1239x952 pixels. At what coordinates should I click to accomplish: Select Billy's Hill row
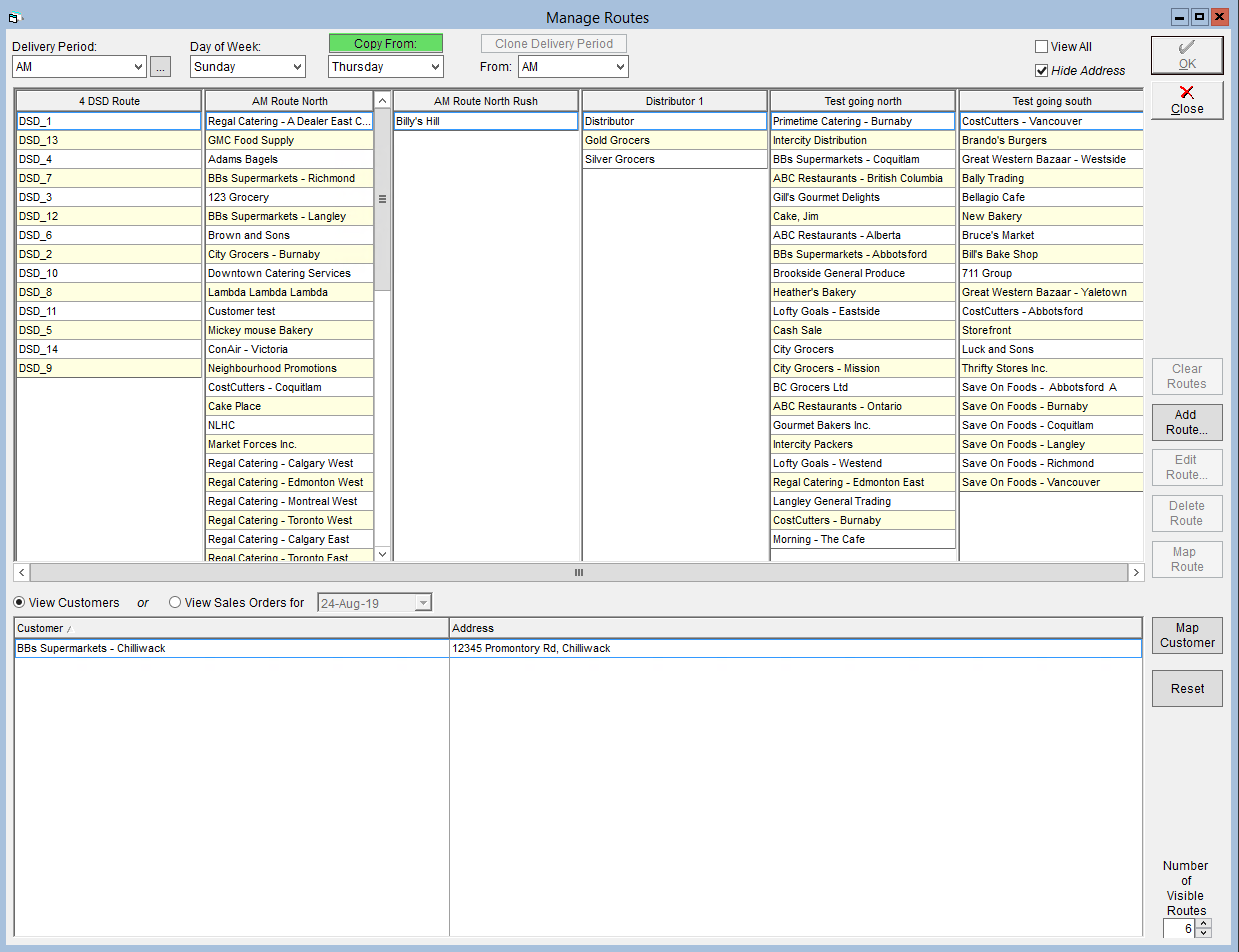[x=486, y=121]
